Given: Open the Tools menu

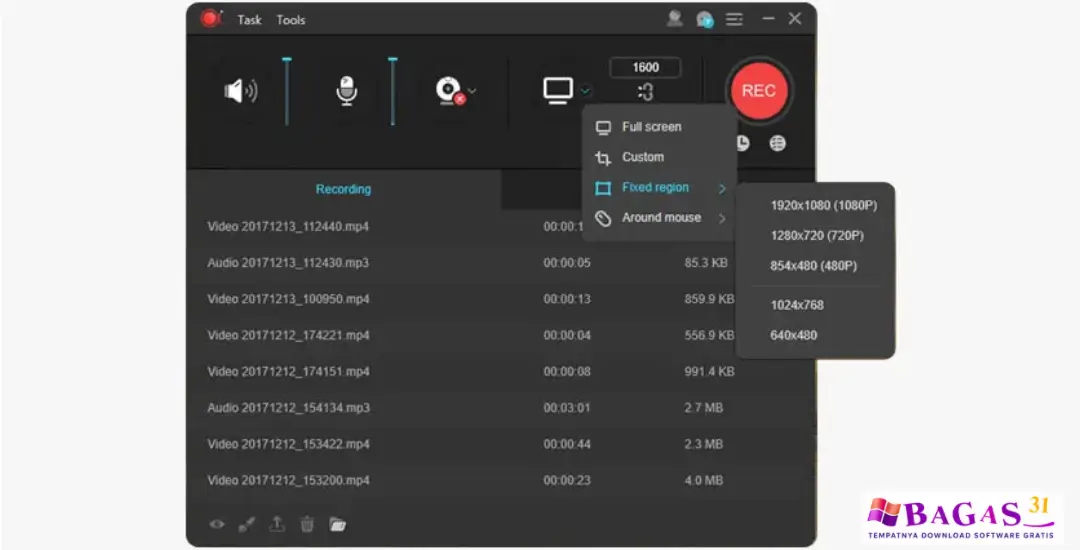Looking at the screenshot, I should [x=291, y=20].
